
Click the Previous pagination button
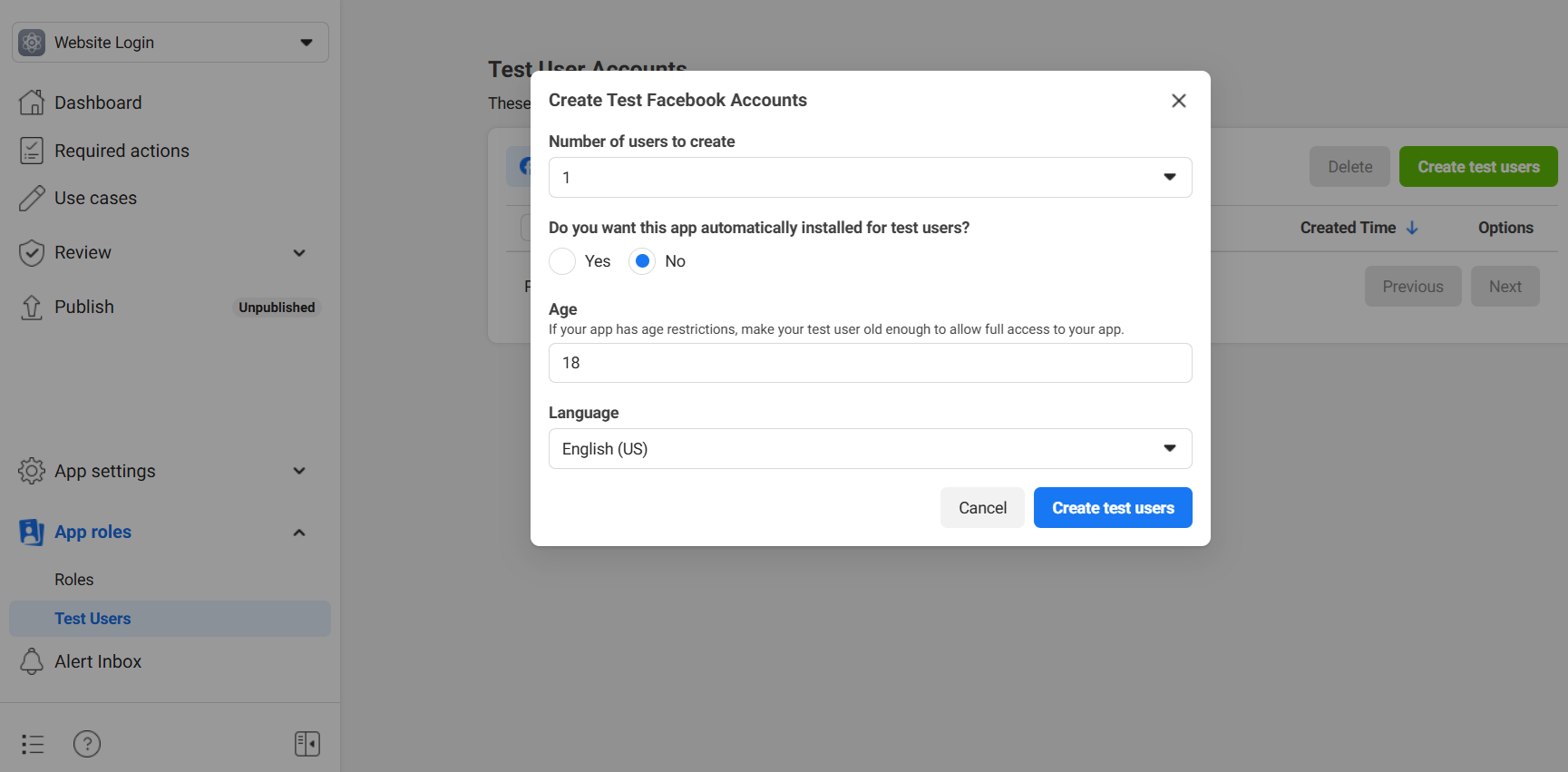[x=1413, y=287]
